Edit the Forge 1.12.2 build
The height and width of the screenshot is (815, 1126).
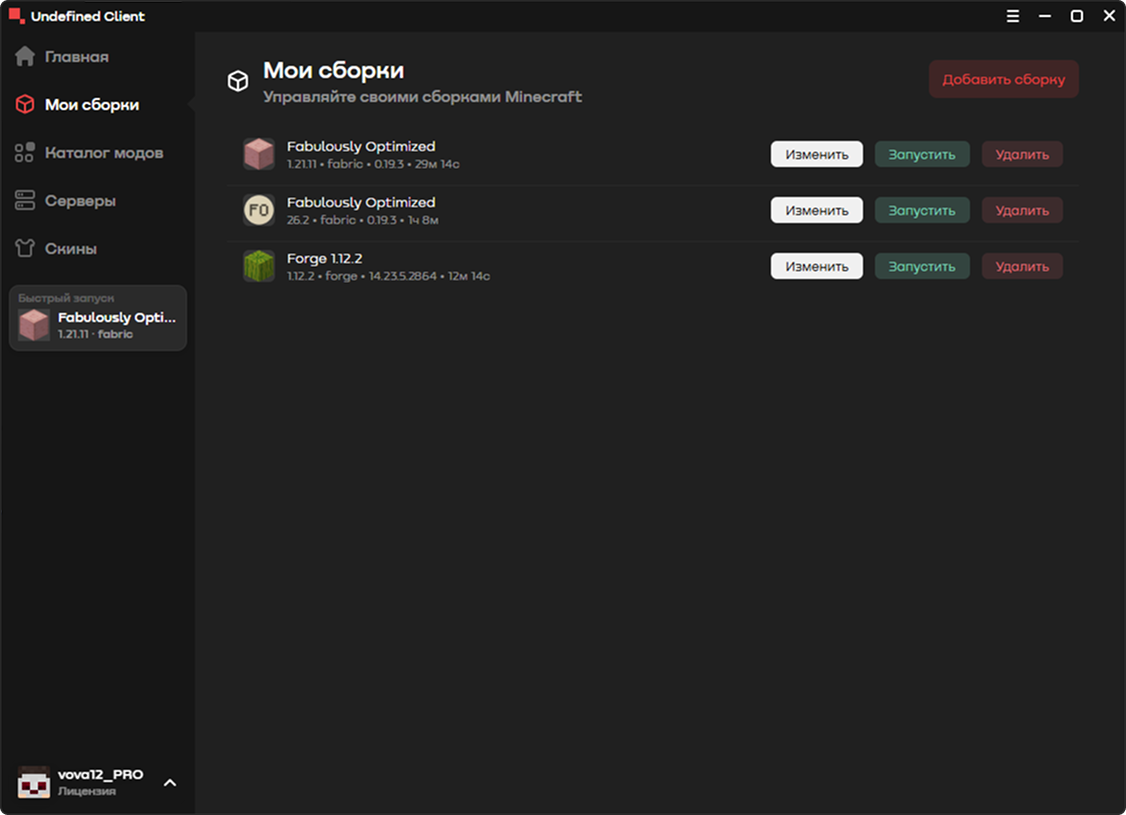click(x=816, y=266)
